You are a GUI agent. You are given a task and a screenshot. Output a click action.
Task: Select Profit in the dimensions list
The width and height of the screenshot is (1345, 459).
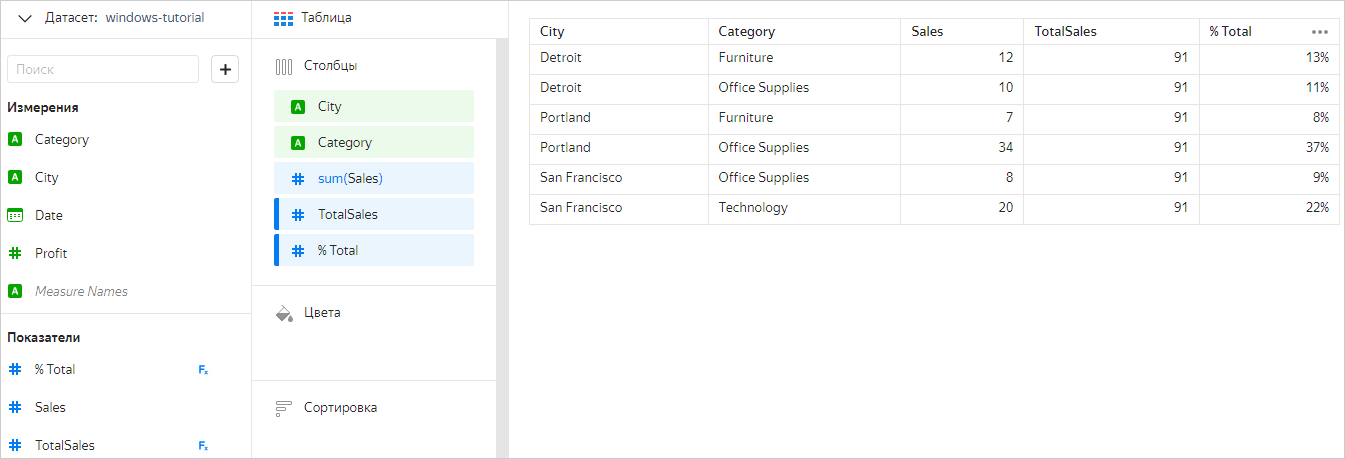point(51,254)
